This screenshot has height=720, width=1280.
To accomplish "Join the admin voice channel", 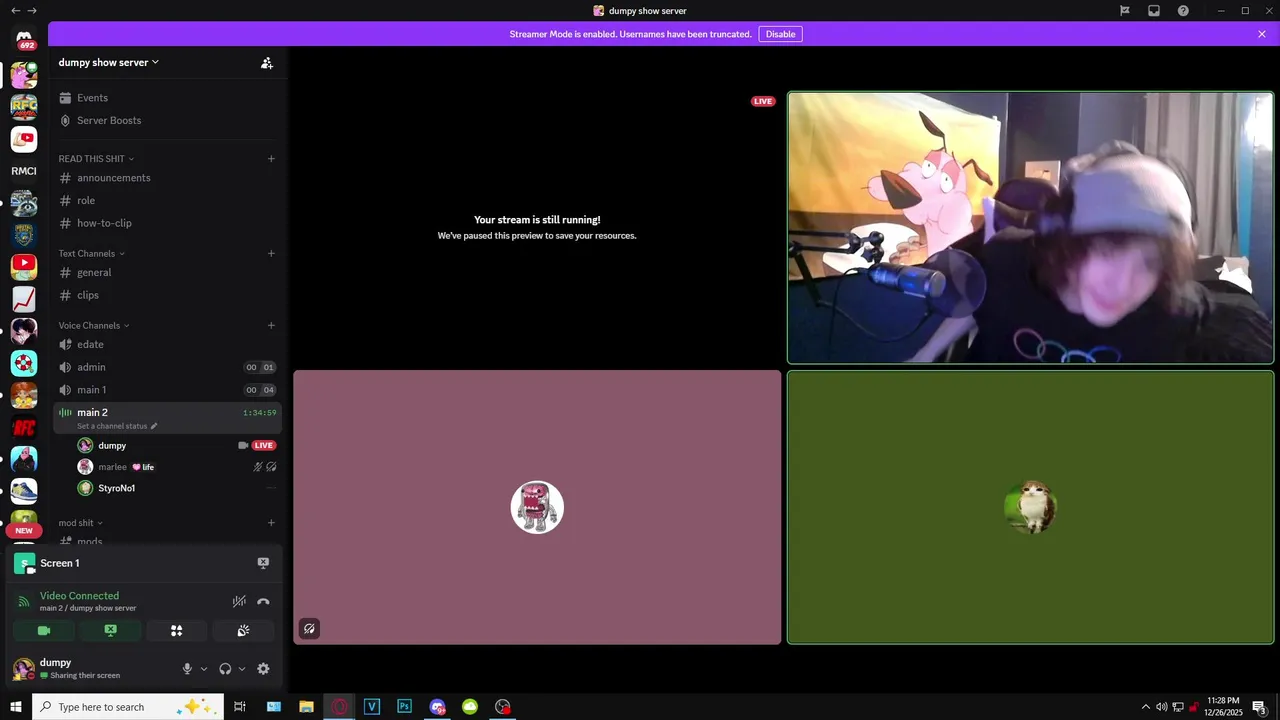I will tap(167, 367).
